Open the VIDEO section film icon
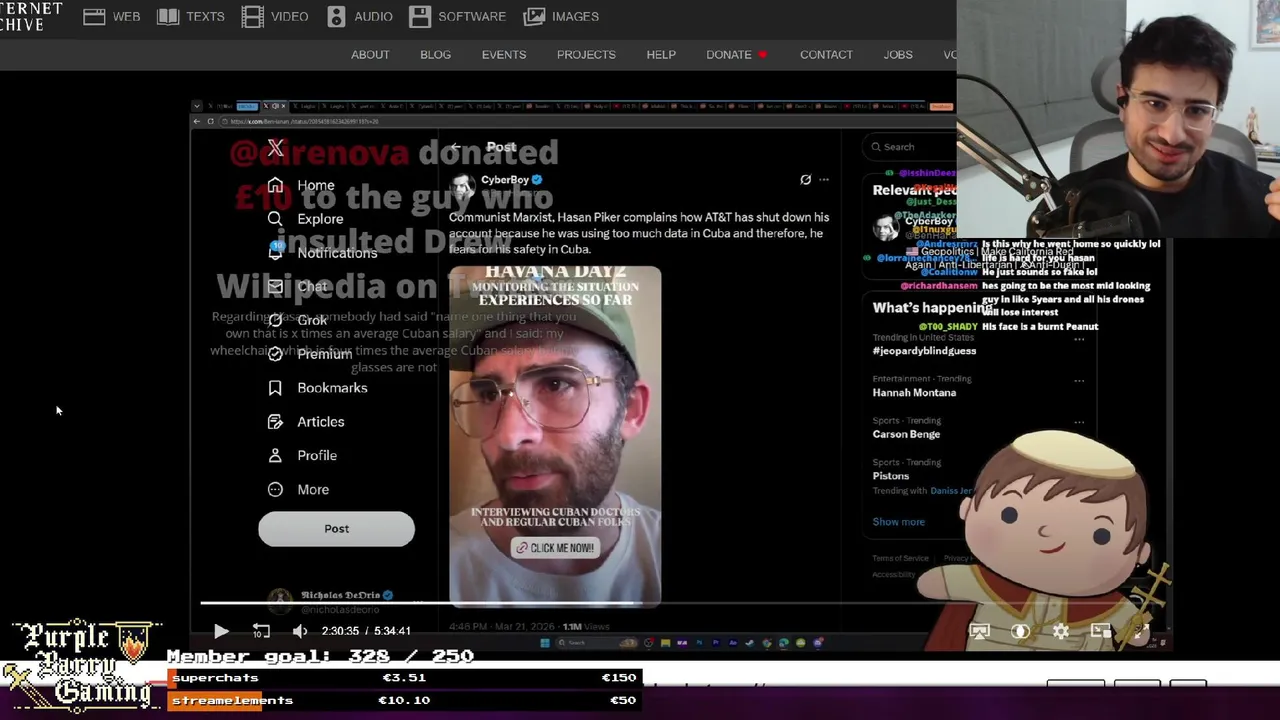The width and height of the screenshot is (1280, 720). [x=253, y=16]
